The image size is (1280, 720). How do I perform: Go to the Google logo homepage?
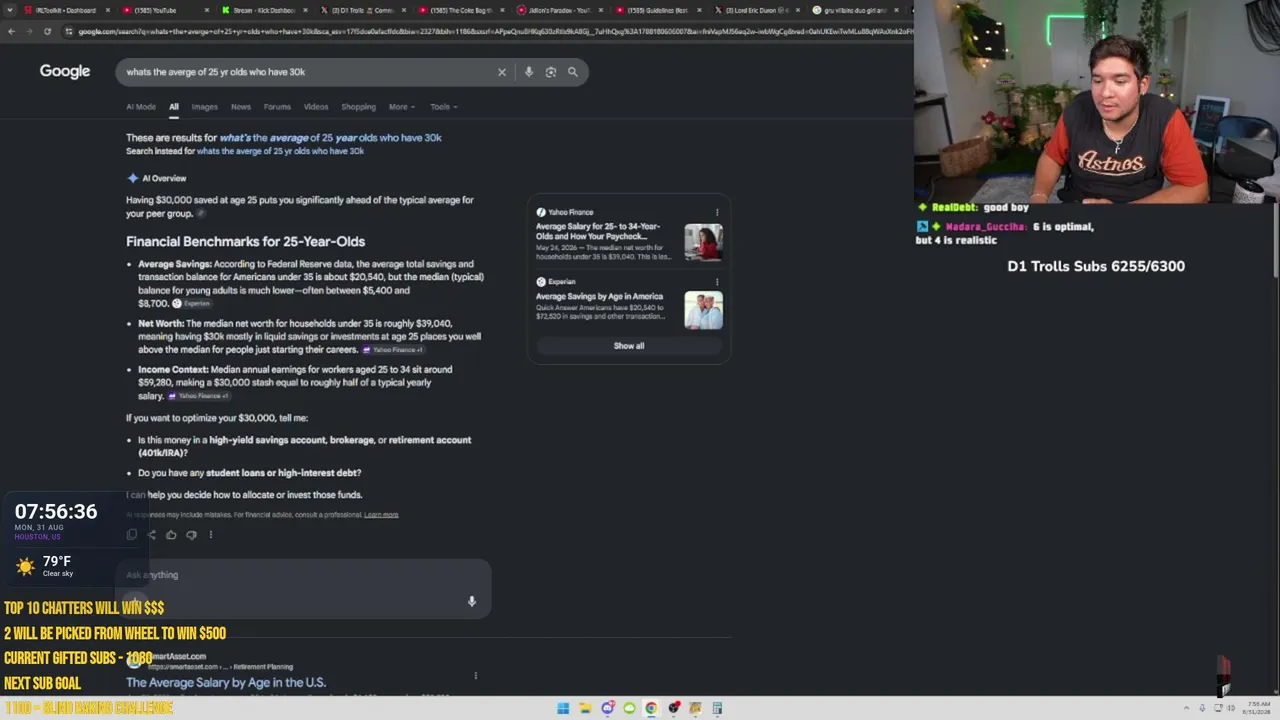[65, 71]
